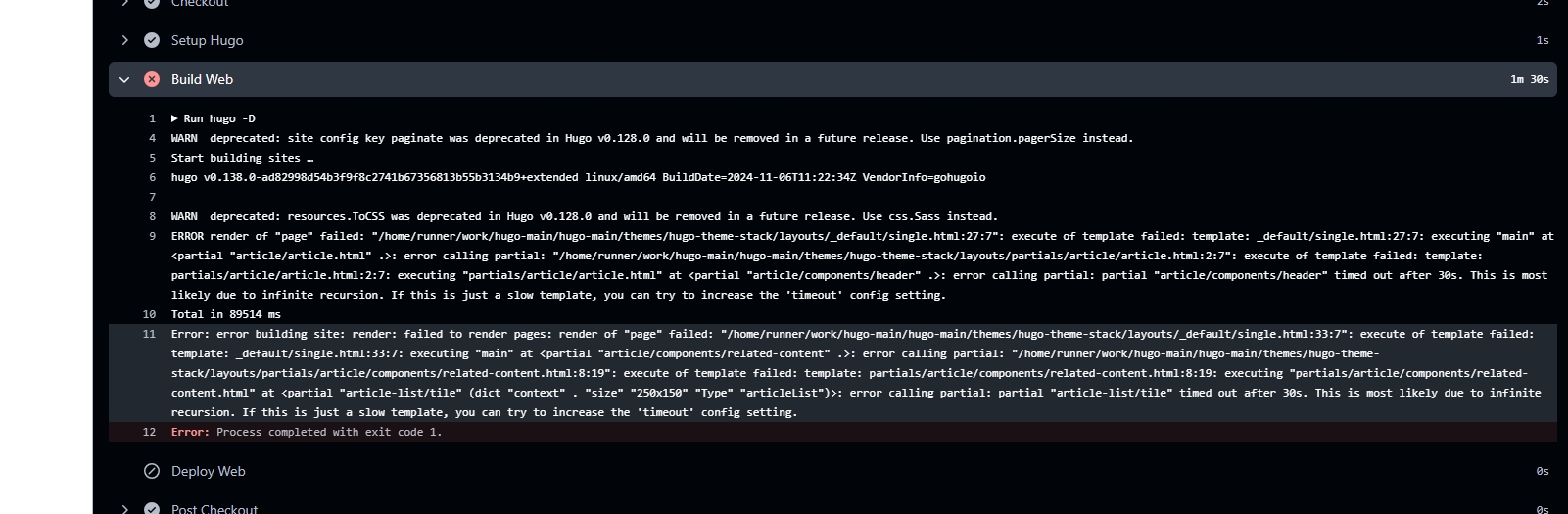The image size is (1568, 514).
Task: Select log line number 1
Action: [152, 118]
